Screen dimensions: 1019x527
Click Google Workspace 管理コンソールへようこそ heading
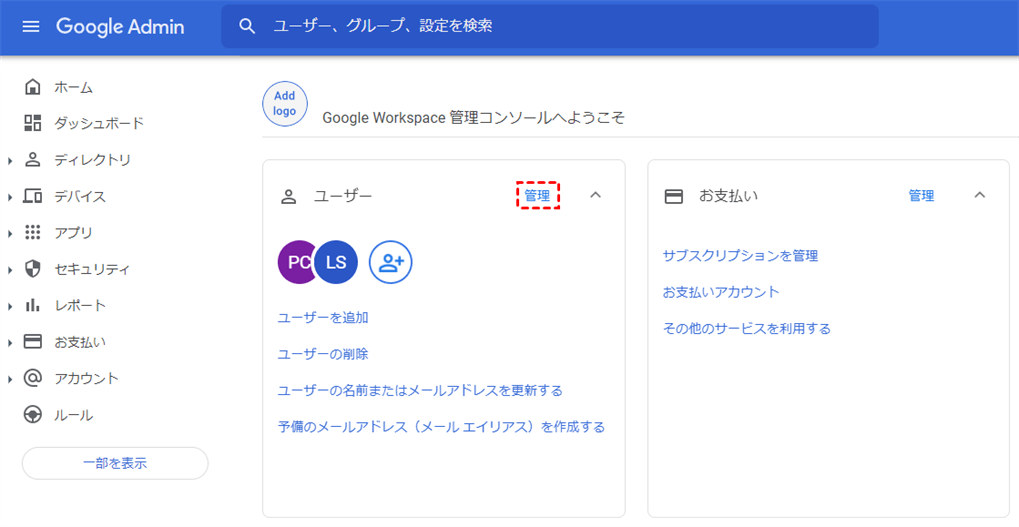[474, 118]
